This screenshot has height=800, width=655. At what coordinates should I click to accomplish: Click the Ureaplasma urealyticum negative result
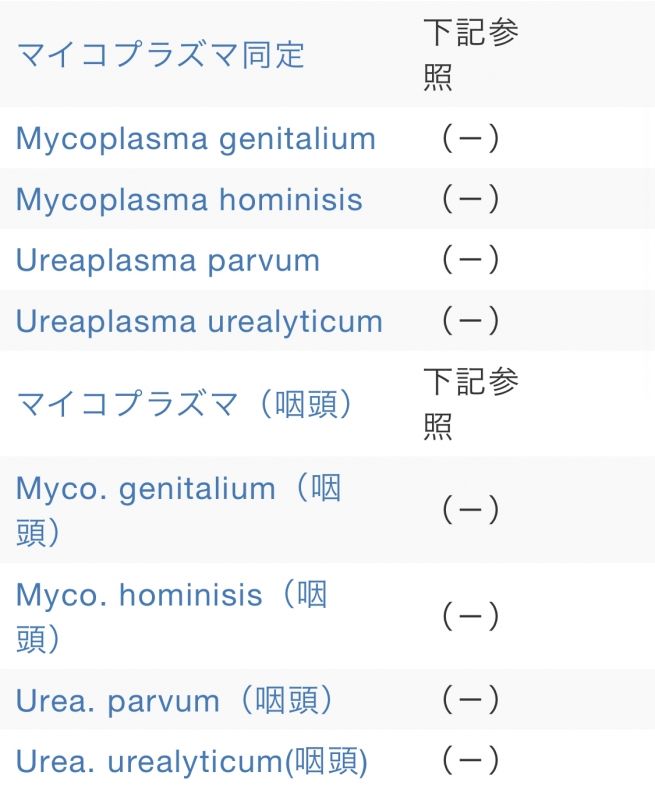tap(469, 321)
